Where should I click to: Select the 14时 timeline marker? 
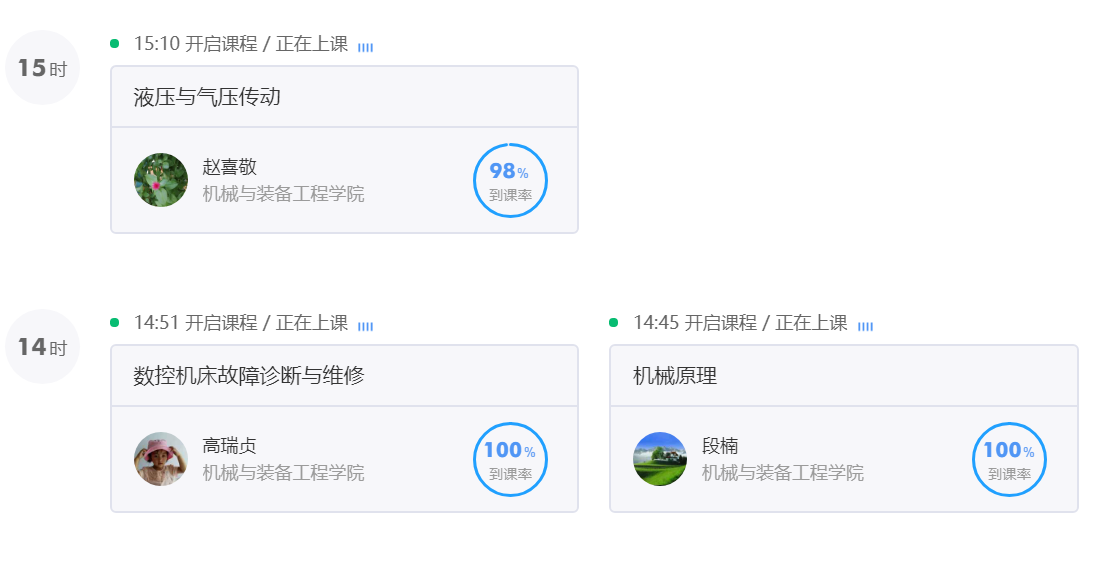(x=42, y=347)
